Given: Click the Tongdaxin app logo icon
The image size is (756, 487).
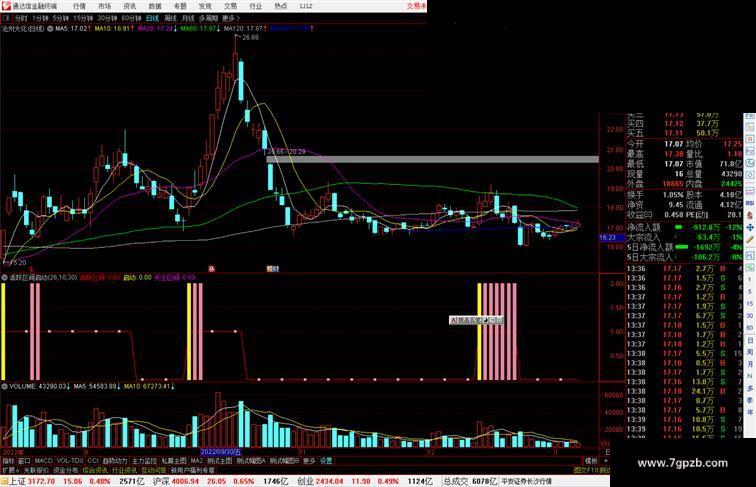Looking at the screenshot, I should coord(6,6).
